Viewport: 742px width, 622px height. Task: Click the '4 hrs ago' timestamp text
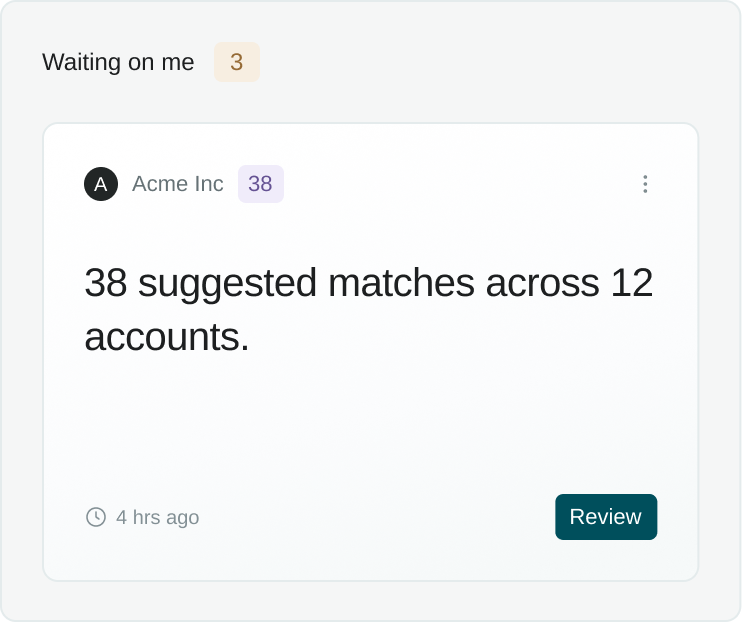pos(158,517)
